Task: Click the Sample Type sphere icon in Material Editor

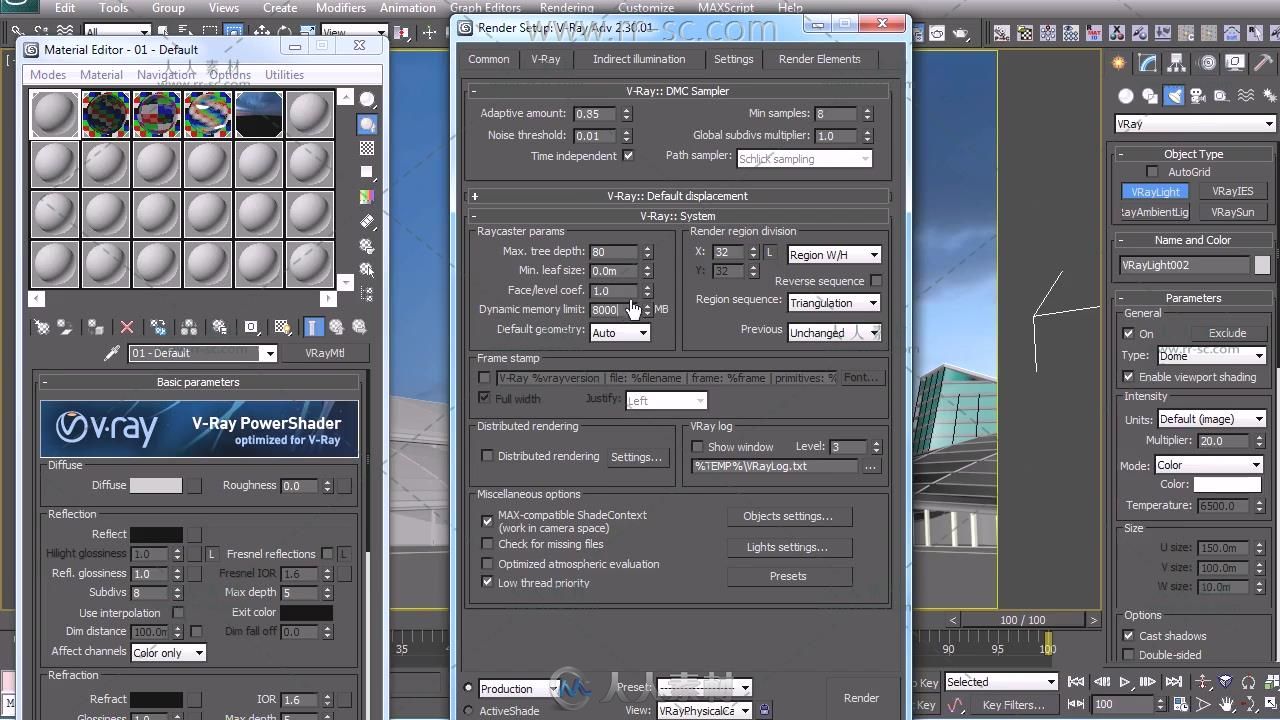Action: (367, 100)
